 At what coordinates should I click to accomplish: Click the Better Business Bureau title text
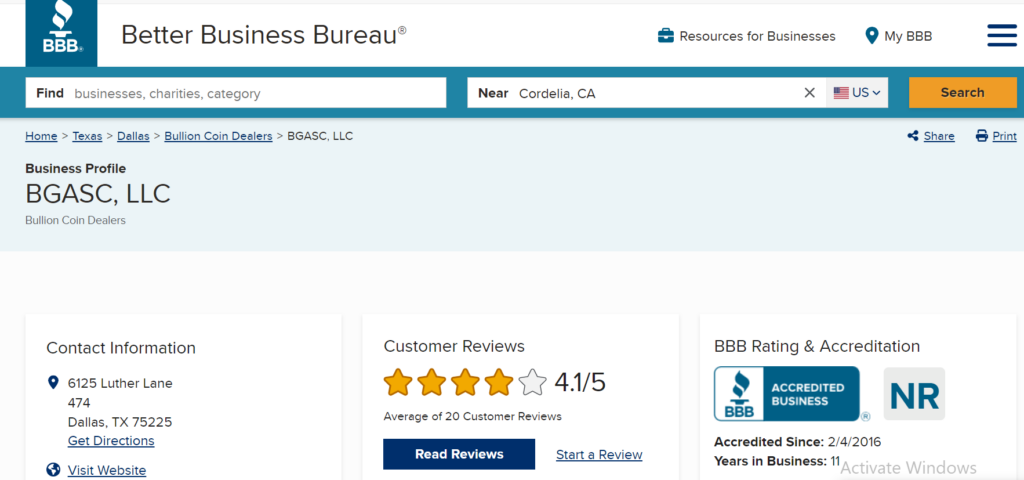point(264,35)
